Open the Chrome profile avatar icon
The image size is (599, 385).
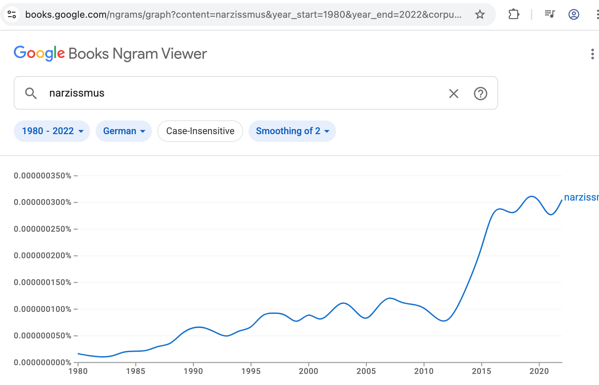tap(573, 15)
